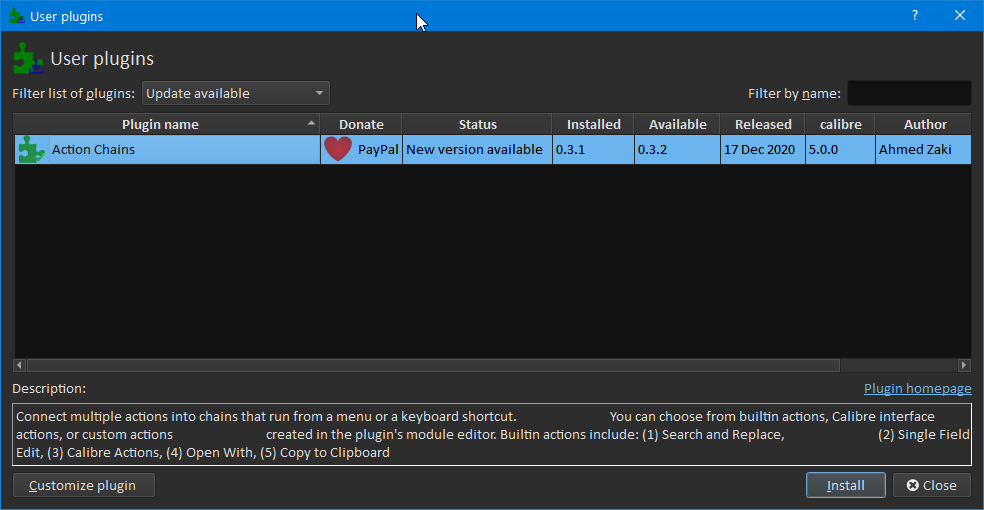This screenshot has height=510, width=984.
Task: Sort by Author column header
Action: (x=924, y=124)
